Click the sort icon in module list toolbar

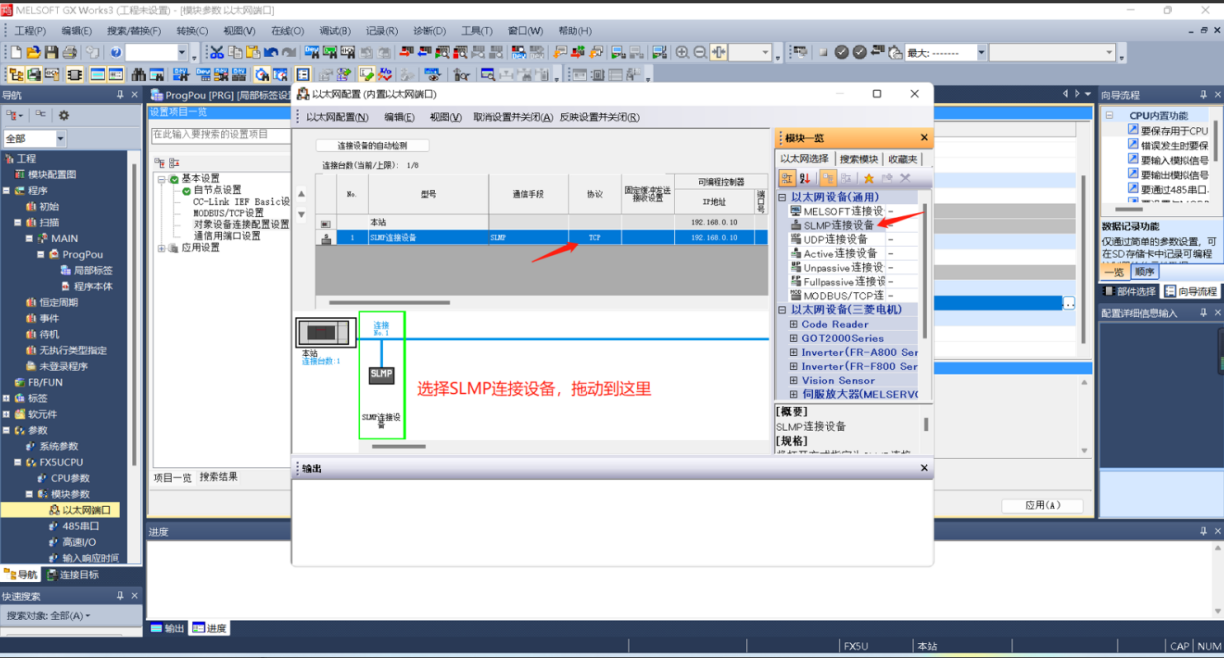point(805,178)
